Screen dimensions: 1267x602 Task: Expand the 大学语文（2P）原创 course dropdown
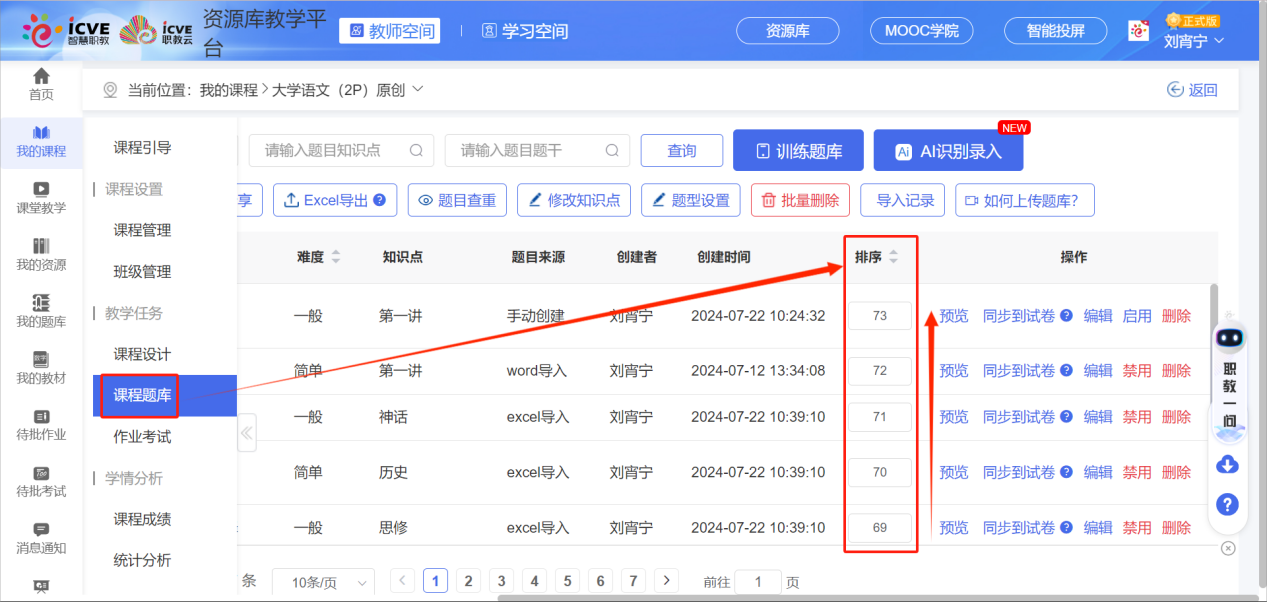418,89
